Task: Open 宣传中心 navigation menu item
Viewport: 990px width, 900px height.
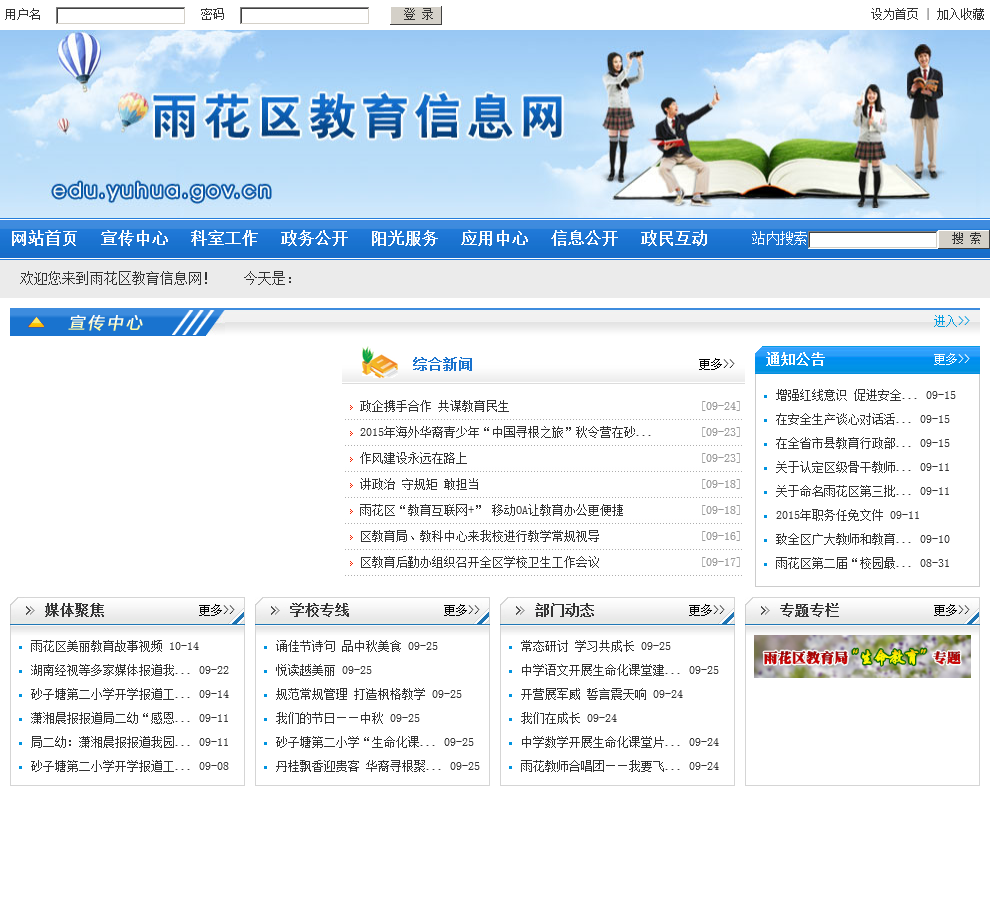Action: tap(134, 238)
